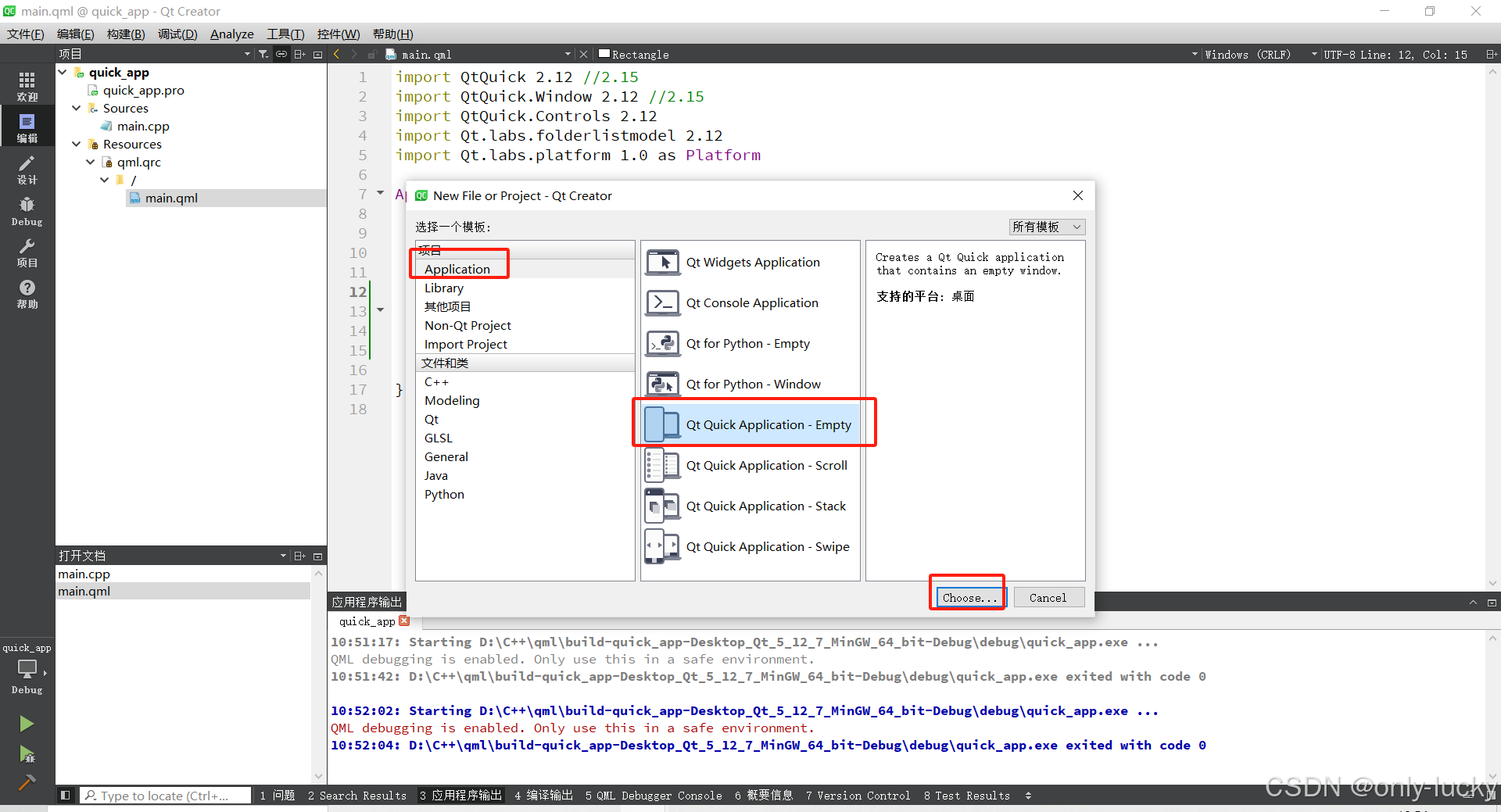Open the 工具(T) menu
1501x812 pixels.
285,34
